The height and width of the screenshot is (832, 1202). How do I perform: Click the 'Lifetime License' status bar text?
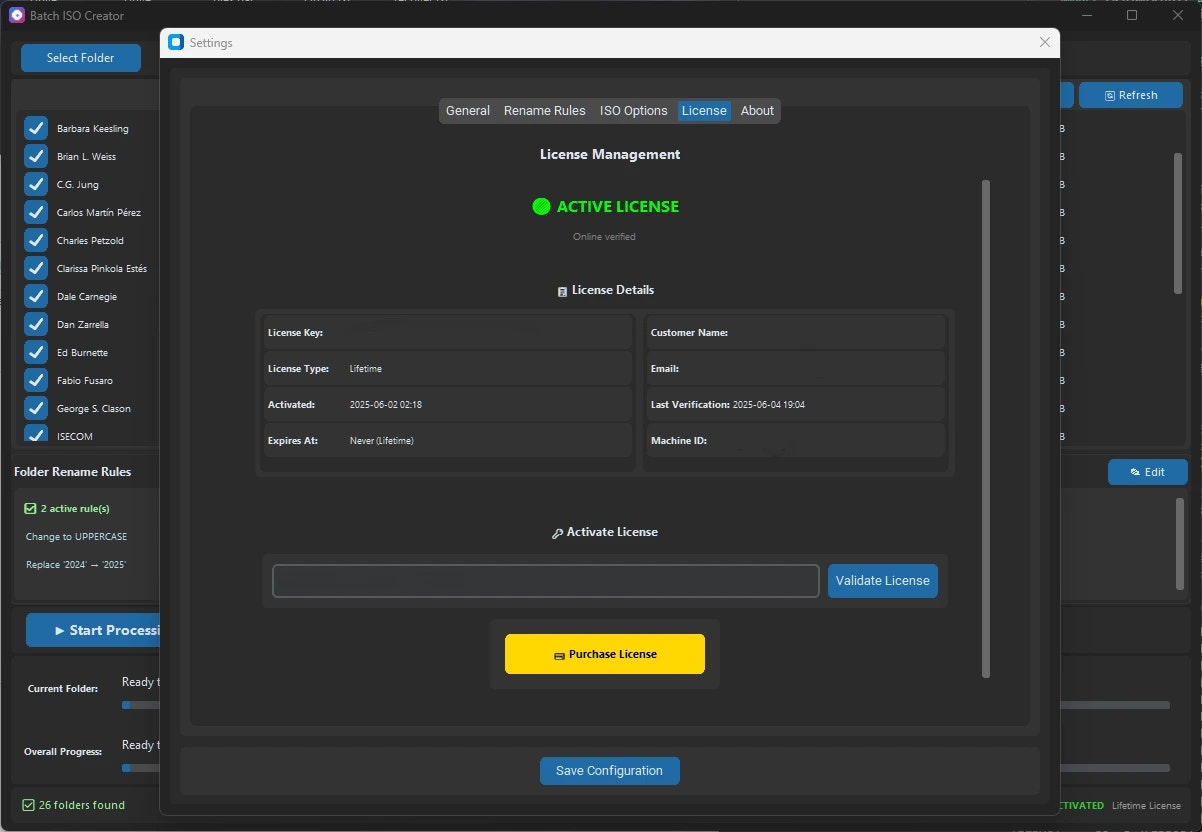(1146, 806)
